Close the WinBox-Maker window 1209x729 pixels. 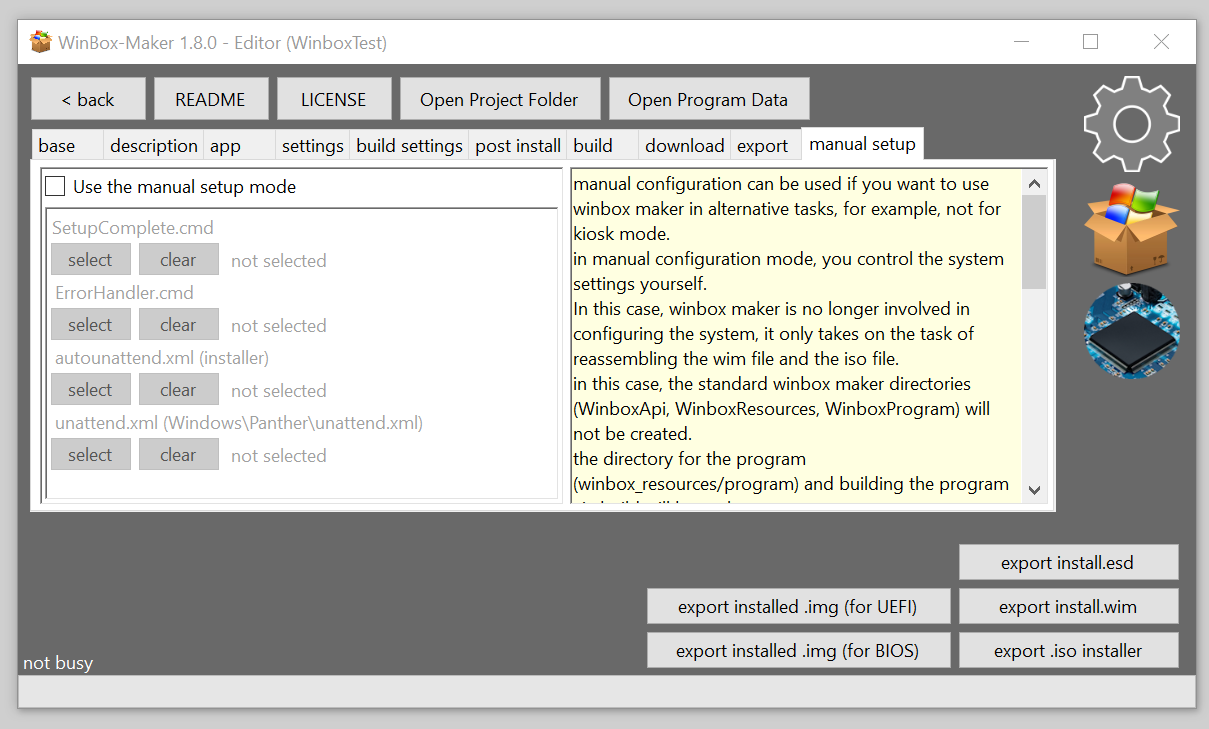[1161, 42]
